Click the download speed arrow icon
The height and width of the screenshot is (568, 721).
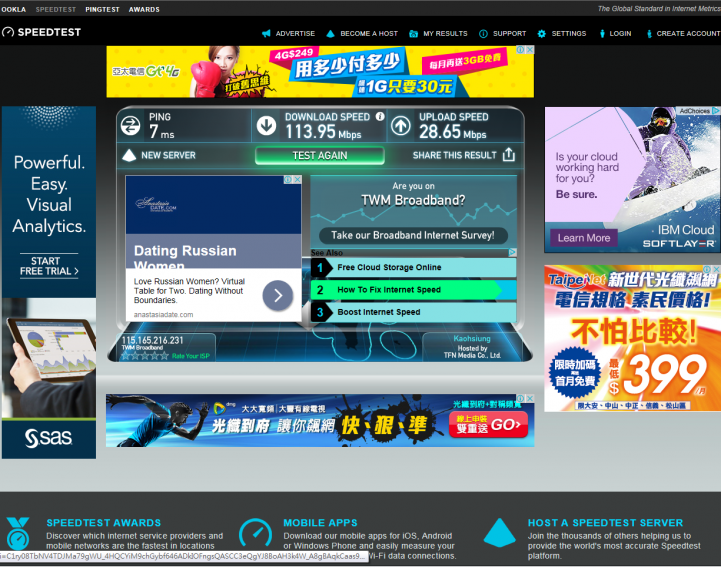[x=266, y=126]
